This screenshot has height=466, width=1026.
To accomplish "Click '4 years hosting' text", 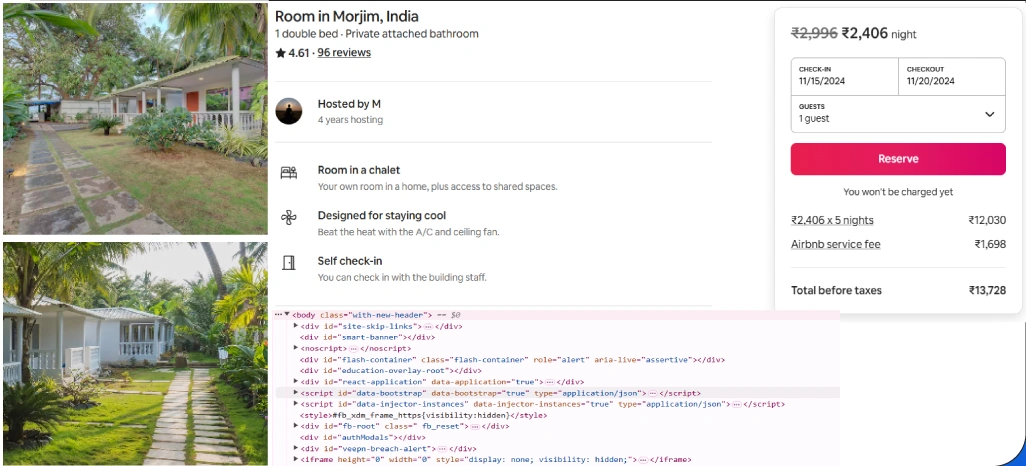I will tap(350, 120).
